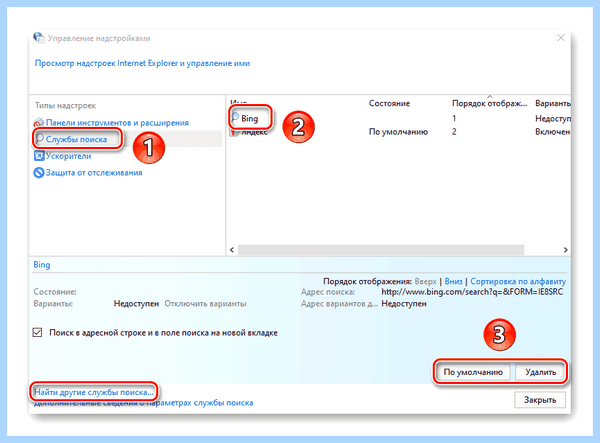Toggle address bar search checkbox
Image resolution: width=600 pixels, height=443 pixels.
pyautogui.click(x=38, y=332)
